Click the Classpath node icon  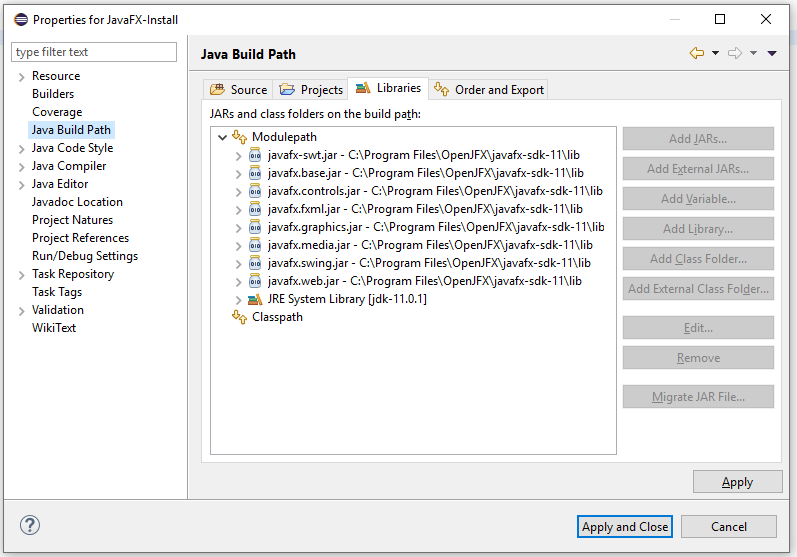coord(239,317)
